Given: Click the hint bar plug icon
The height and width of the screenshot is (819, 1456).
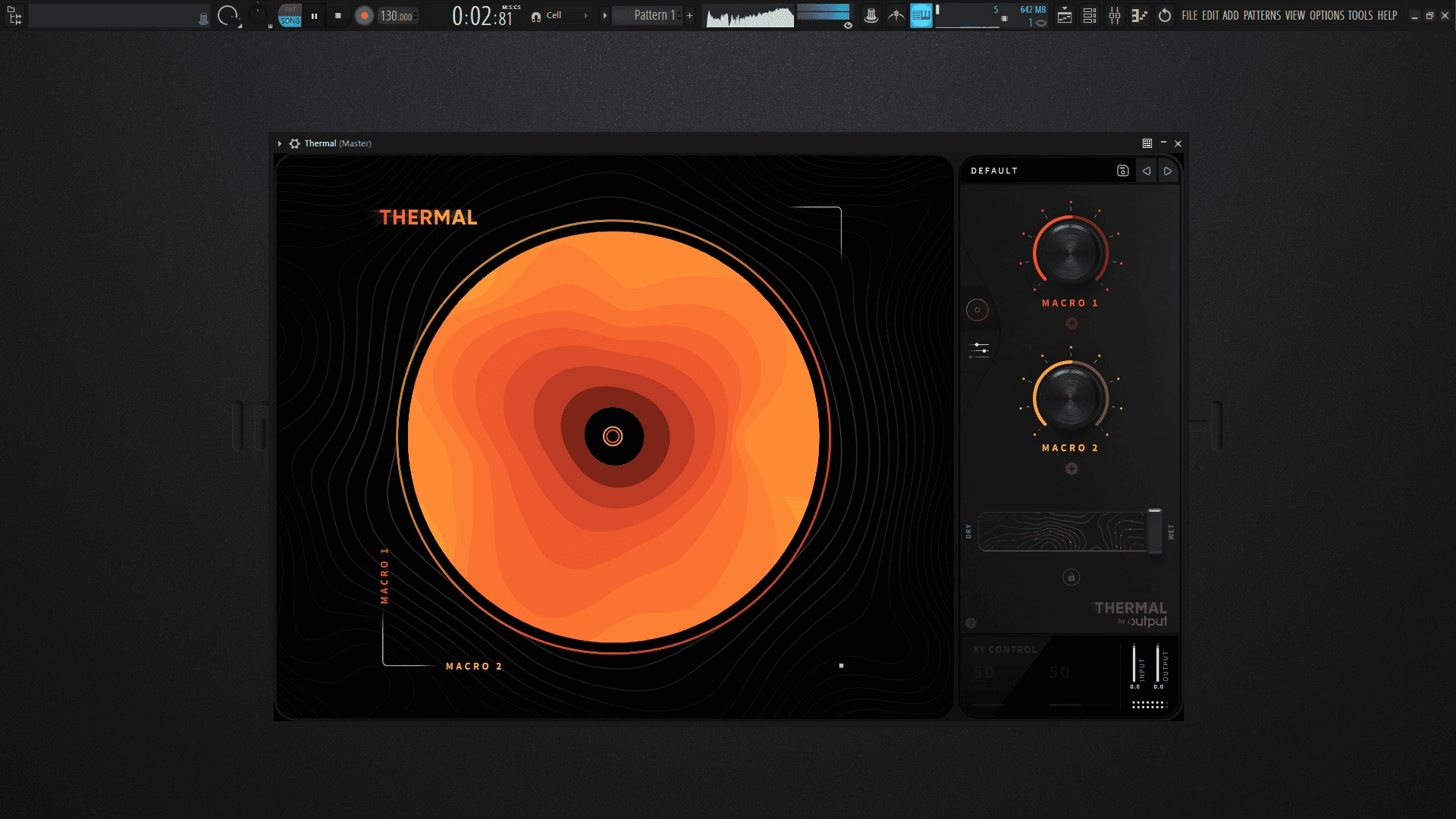Looking at the screenshot, I should tap(203, 19).
